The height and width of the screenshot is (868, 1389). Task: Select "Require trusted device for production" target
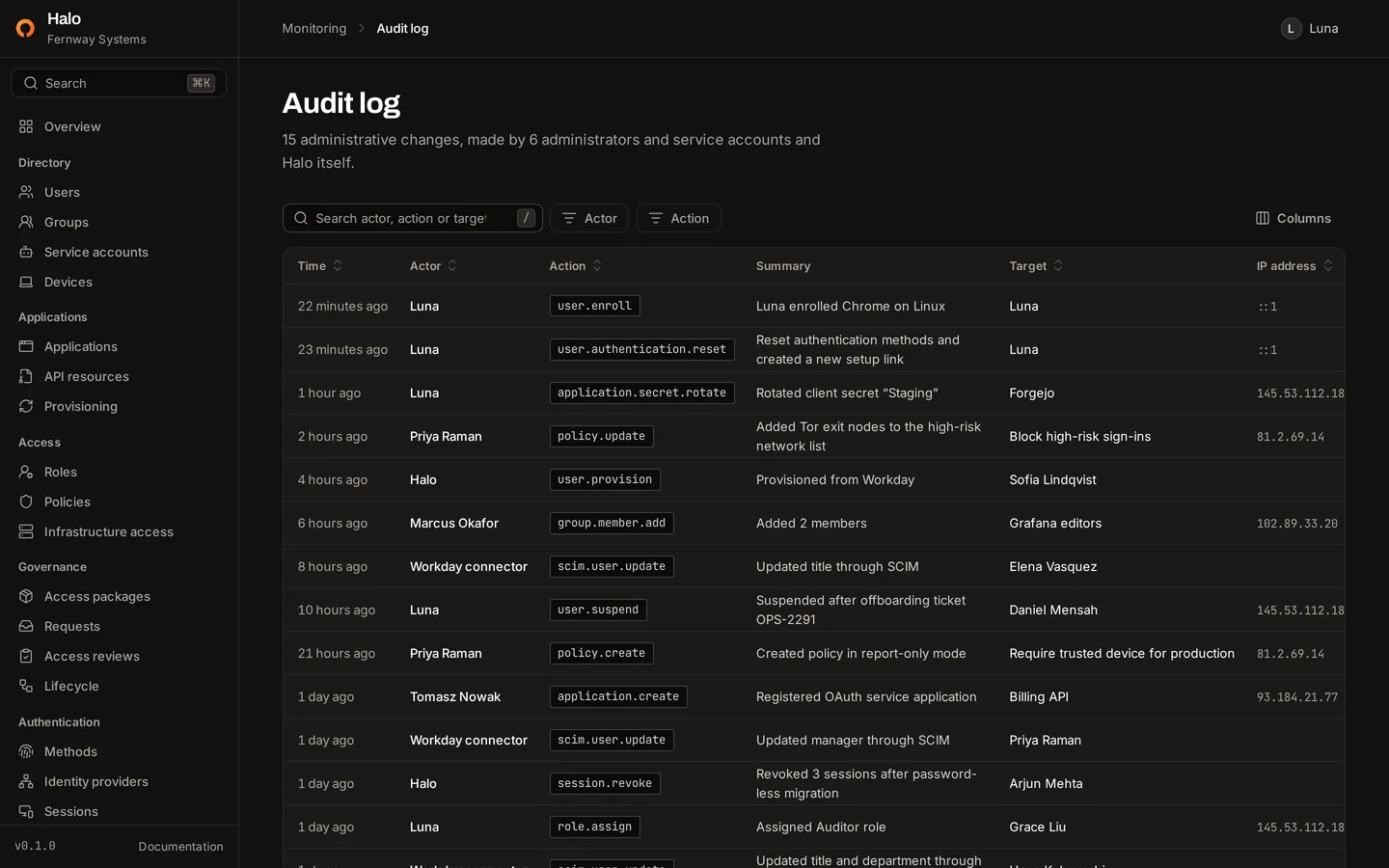pyautogui.click(x=1122, y=653)
